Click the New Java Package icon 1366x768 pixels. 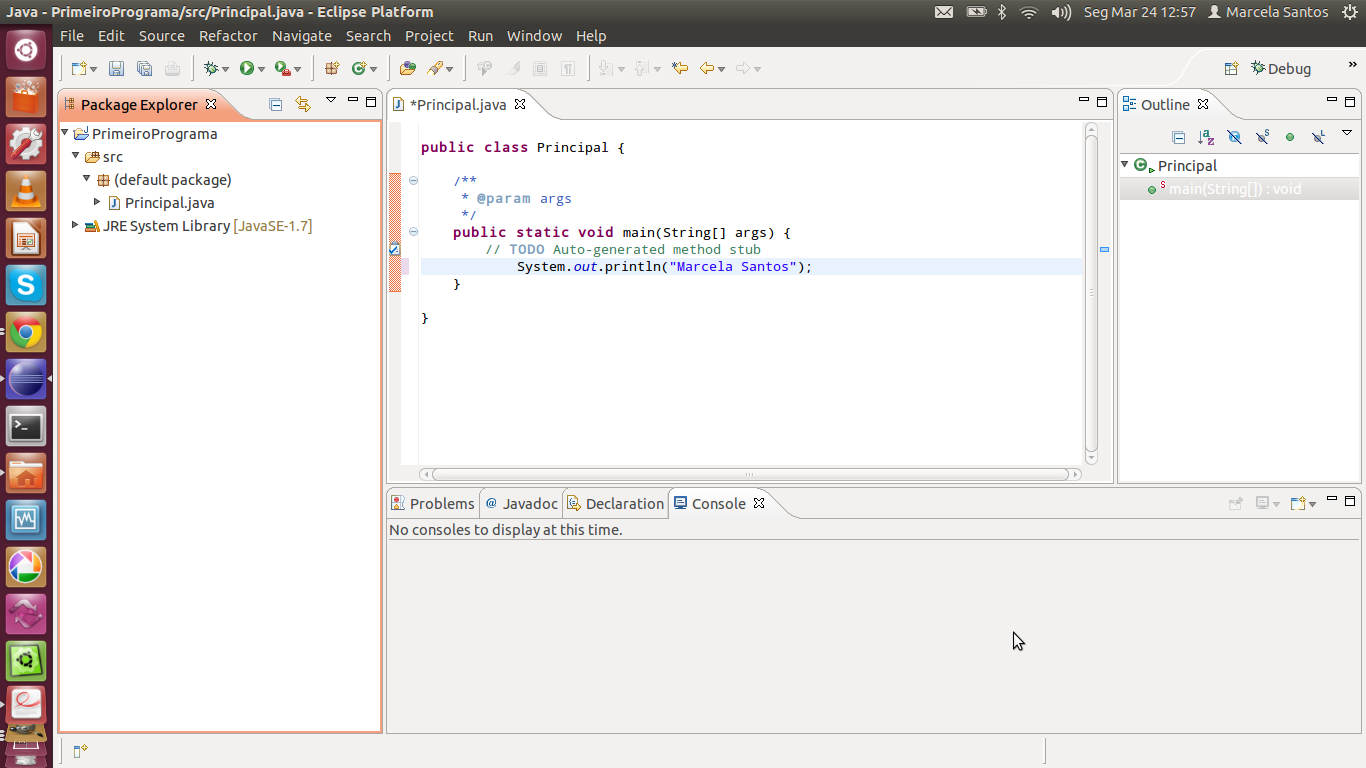click(x=332, y=69)
